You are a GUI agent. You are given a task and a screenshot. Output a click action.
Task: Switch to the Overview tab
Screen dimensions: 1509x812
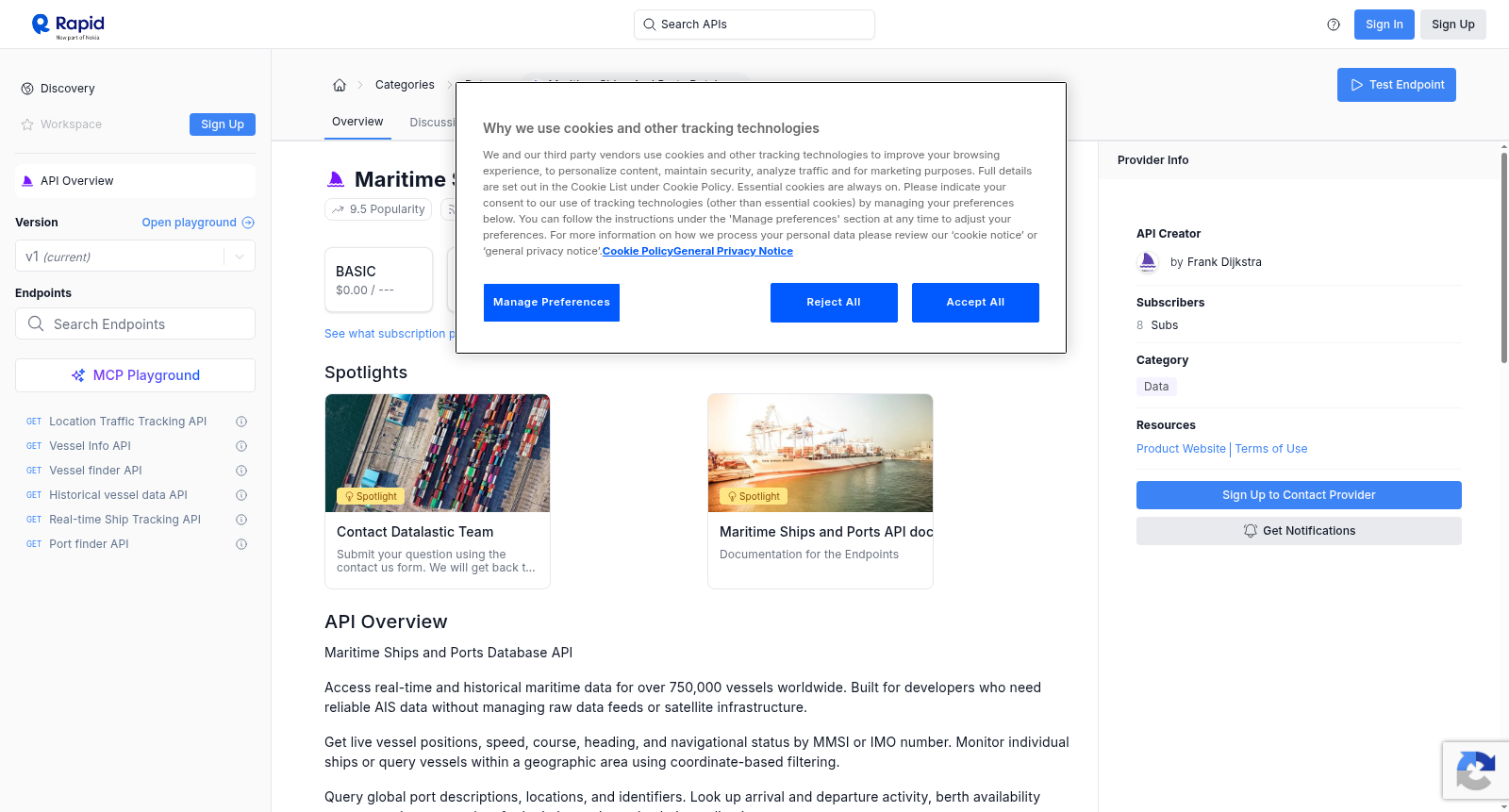click(x=357, y=122)
